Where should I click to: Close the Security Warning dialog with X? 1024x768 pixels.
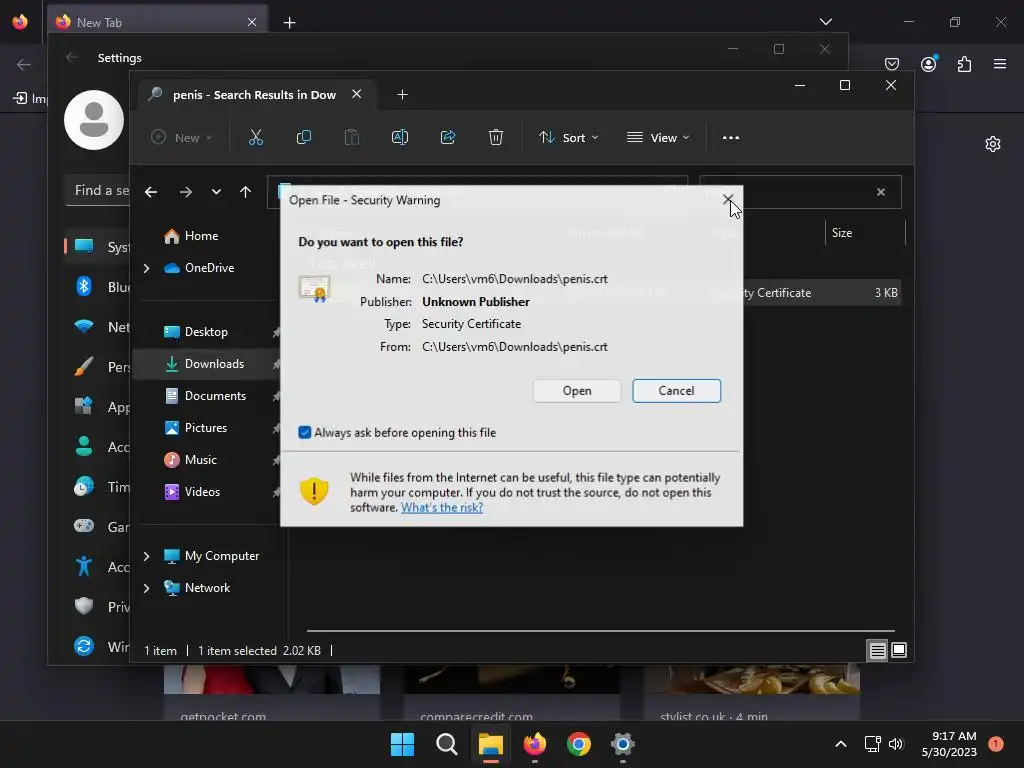[728, 199]
